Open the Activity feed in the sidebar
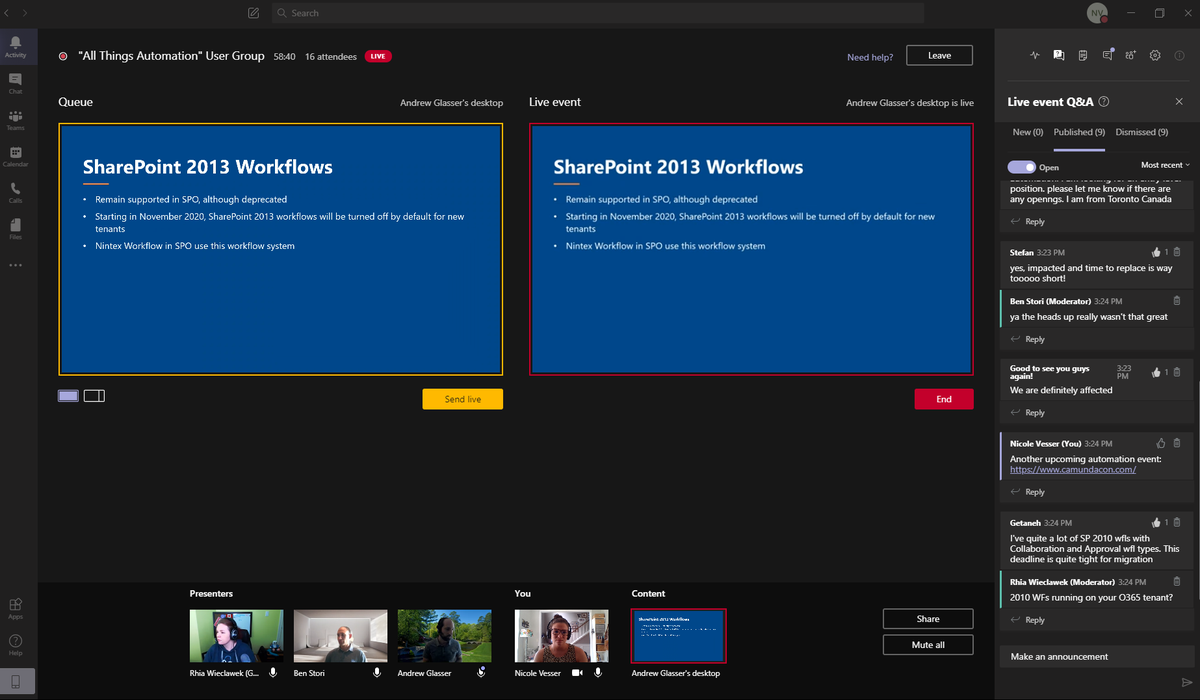The image size is (1200, 700). coord(16,46)
